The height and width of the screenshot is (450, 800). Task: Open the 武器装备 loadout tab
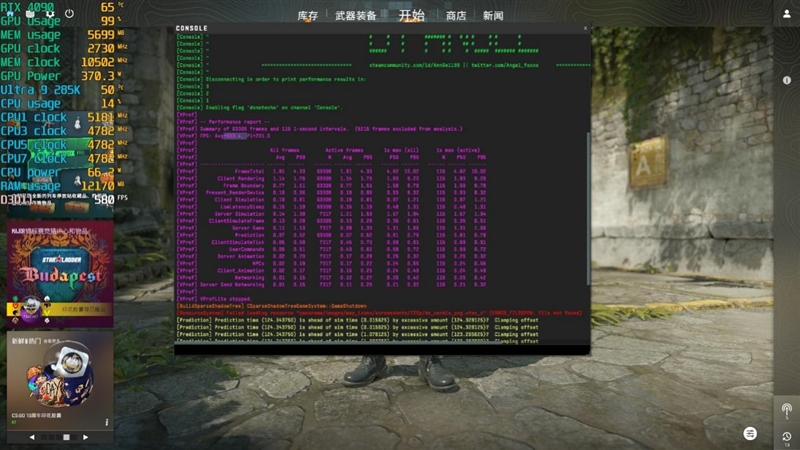pyautogui.click(x=356, y=16)
